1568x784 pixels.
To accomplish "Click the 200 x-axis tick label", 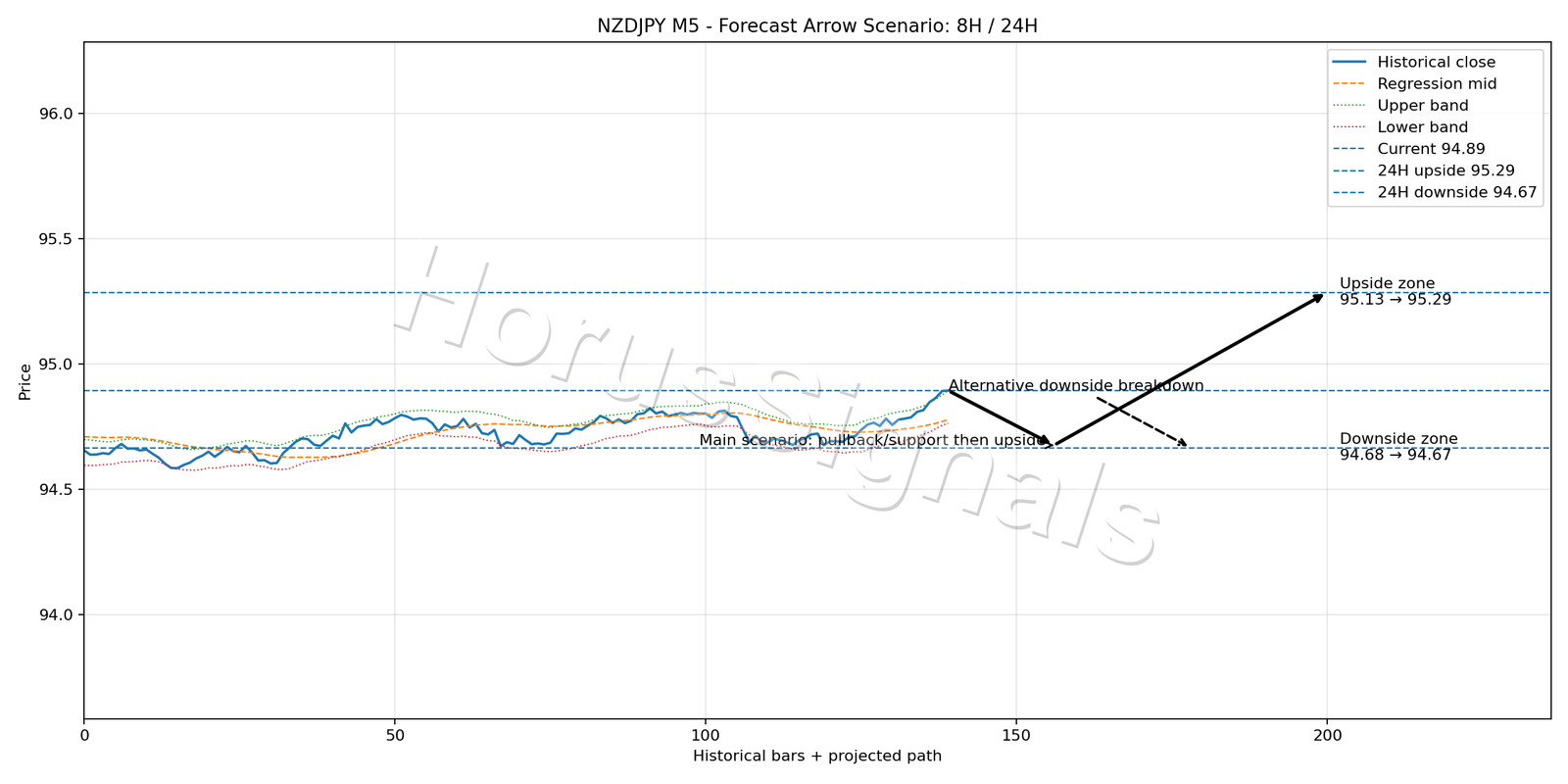I will click(1327, 734).
